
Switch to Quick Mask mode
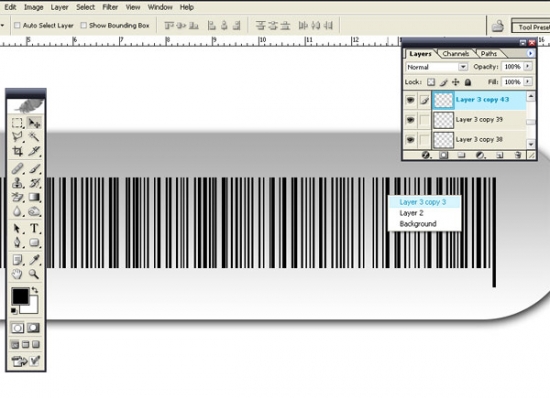pyautogui.click(x=34, y=328)
